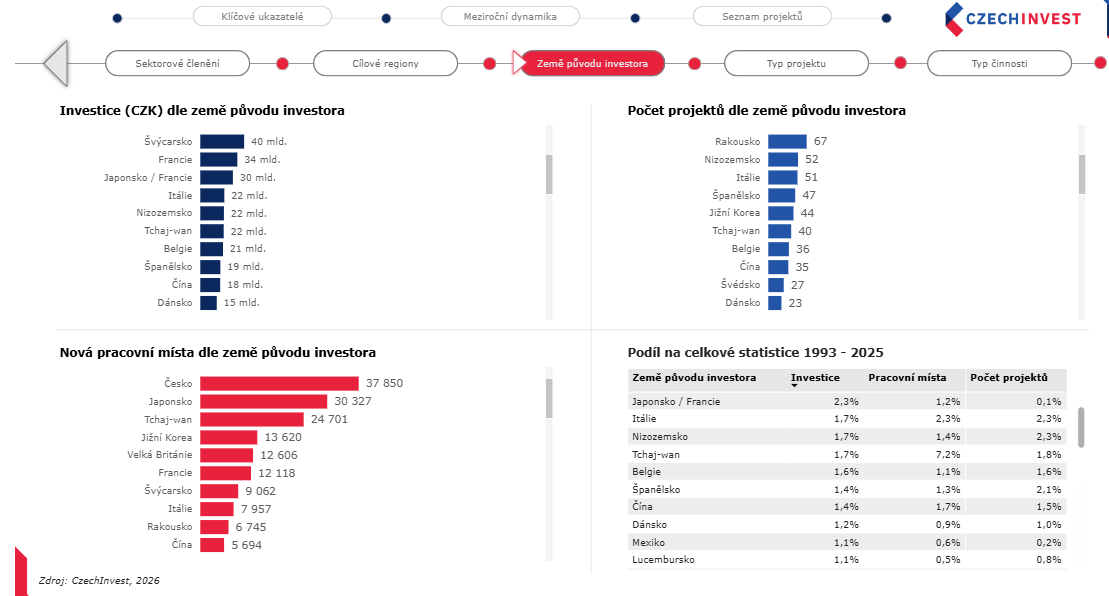Image resolution: width=1109 pixels, height=596 pixels.
Task: Go to the Seznam projektů page
Action: click(x=762, y=17)
